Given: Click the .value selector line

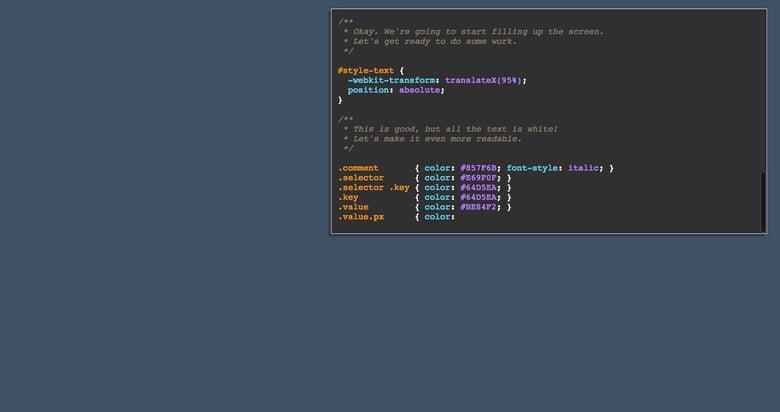Looking at the screenshot, I should pos(353,207).
